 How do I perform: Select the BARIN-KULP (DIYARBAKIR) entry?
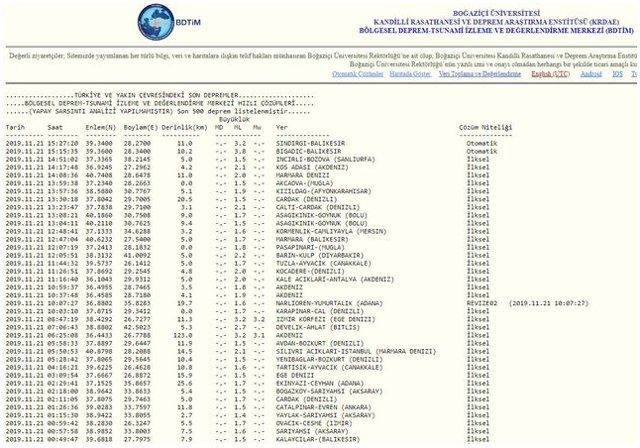point(320,255)
